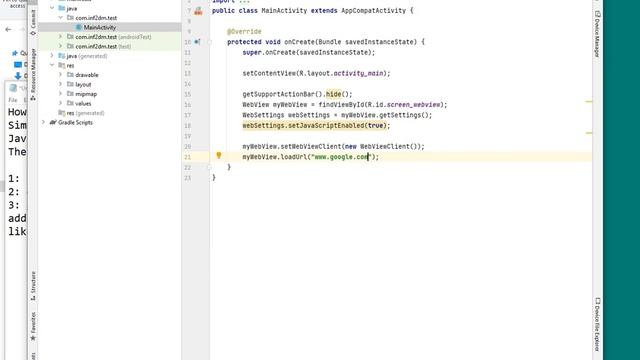
Task: Click the Notepad window title icon
Action: click(13, 88)
